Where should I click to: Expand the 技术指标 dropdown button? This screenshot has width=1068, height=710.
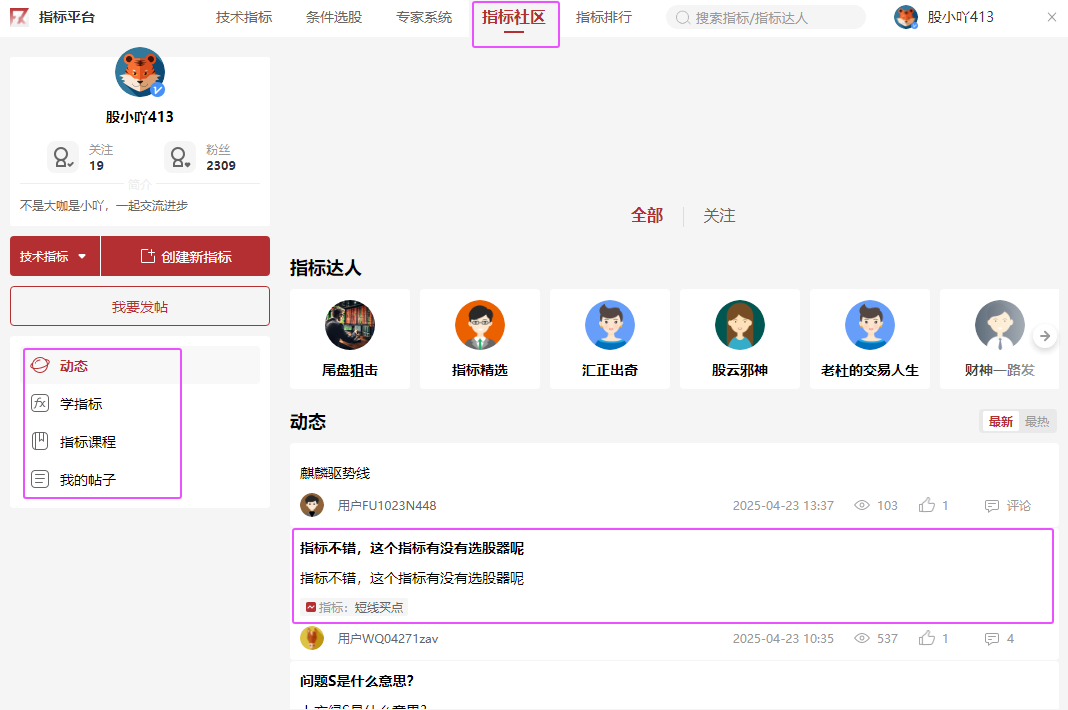coord(55,256)
